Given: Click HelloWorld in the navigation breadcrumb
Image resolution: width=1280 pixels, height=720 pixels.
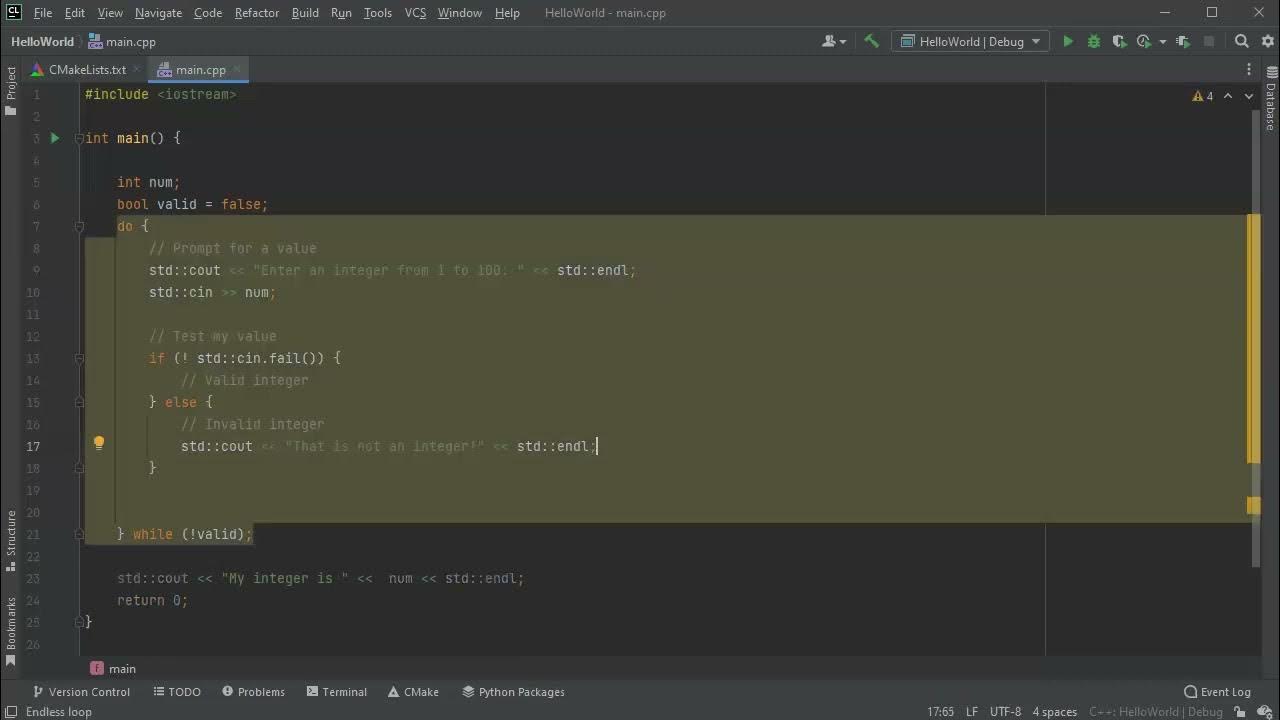Looking at the screenshot, I should [x=42, y=42].
